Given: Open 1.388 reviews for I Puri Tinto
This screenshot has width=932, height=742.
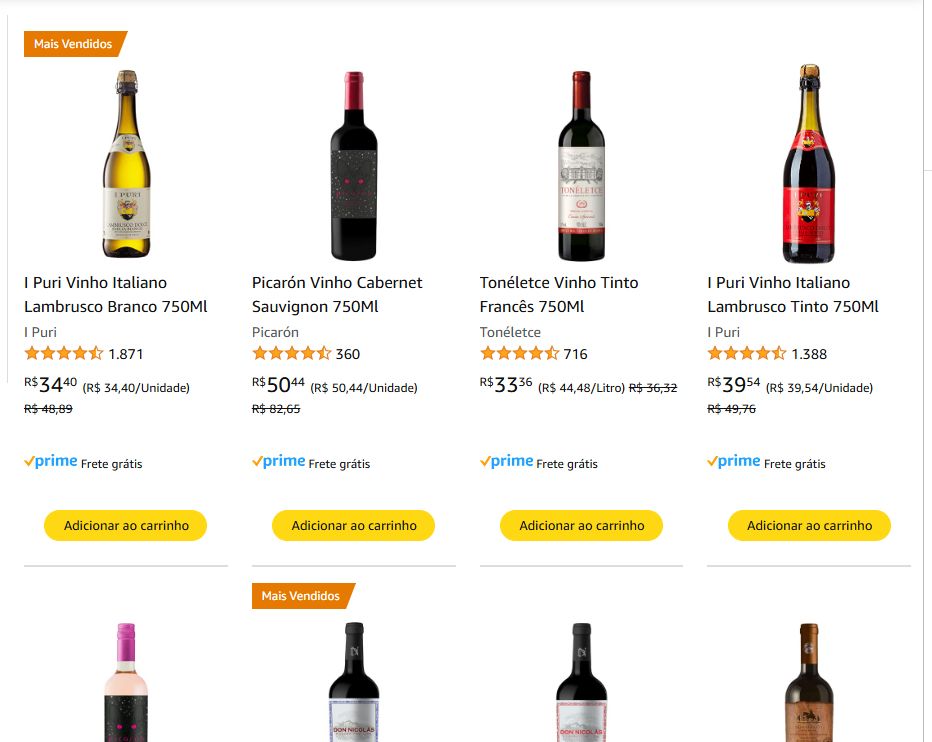Looking at the screenshot, I should click(x=809, y=354).
